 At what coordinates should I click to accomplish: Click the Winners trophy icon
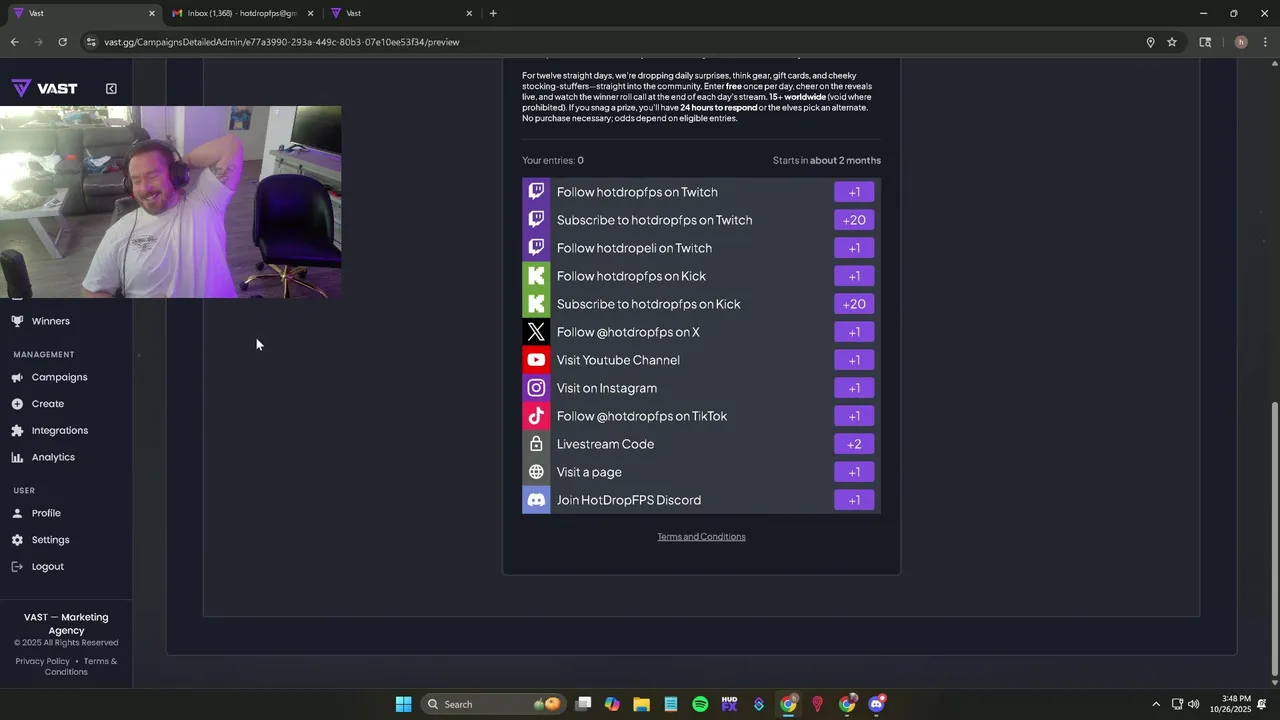coord(17,321)
